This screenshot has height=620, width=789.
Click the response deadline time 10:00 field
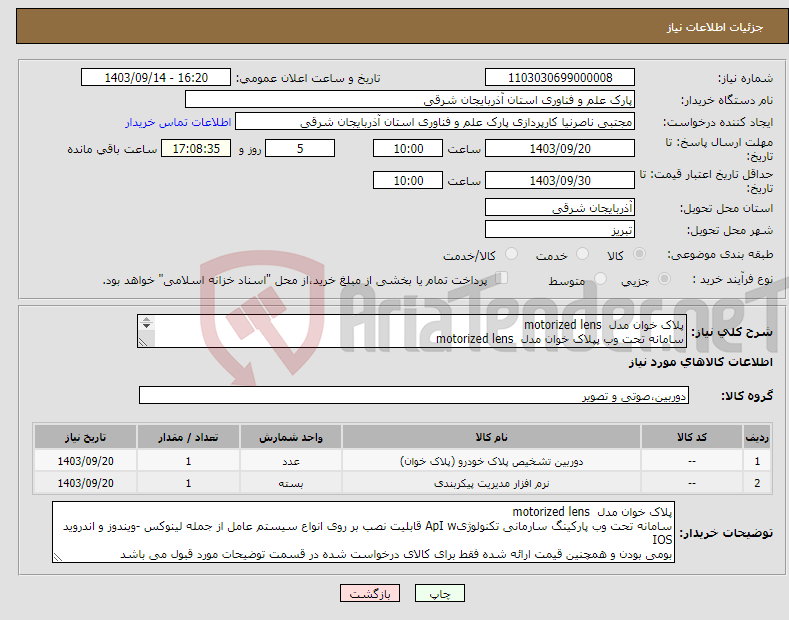(408, 148)
